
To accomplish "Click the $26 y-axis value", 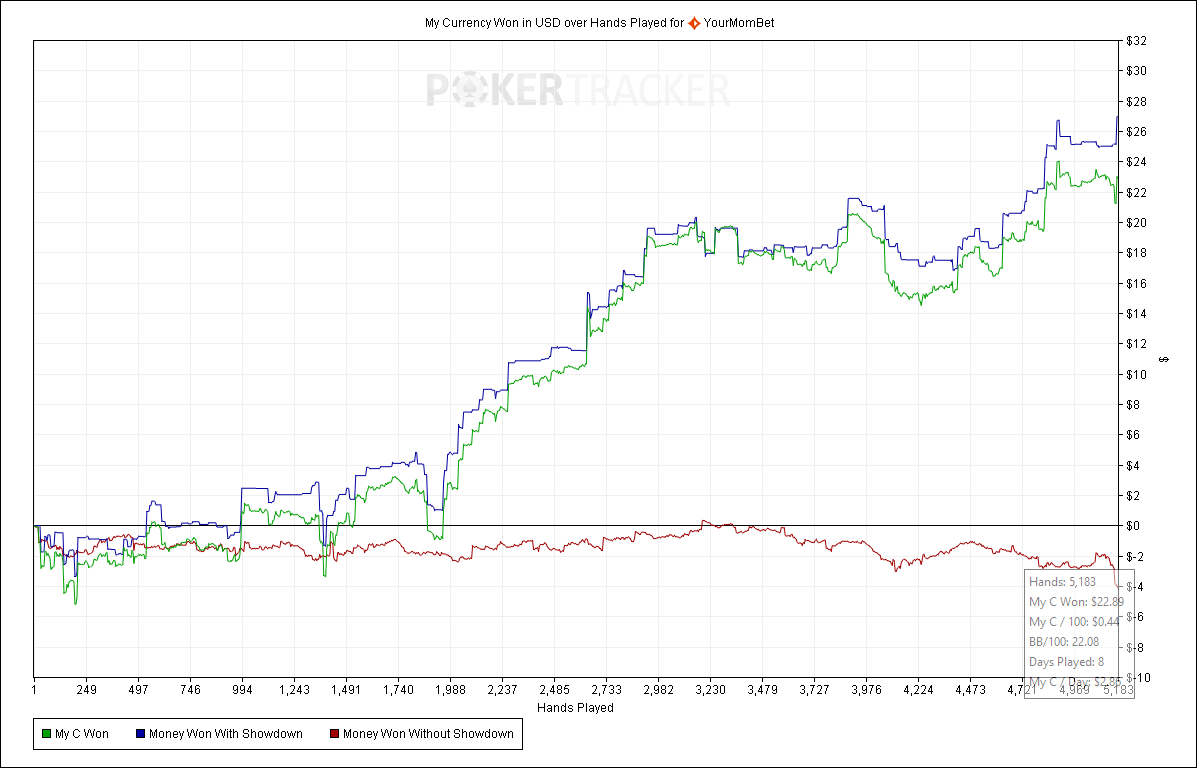I will (x=1136, y=132).
